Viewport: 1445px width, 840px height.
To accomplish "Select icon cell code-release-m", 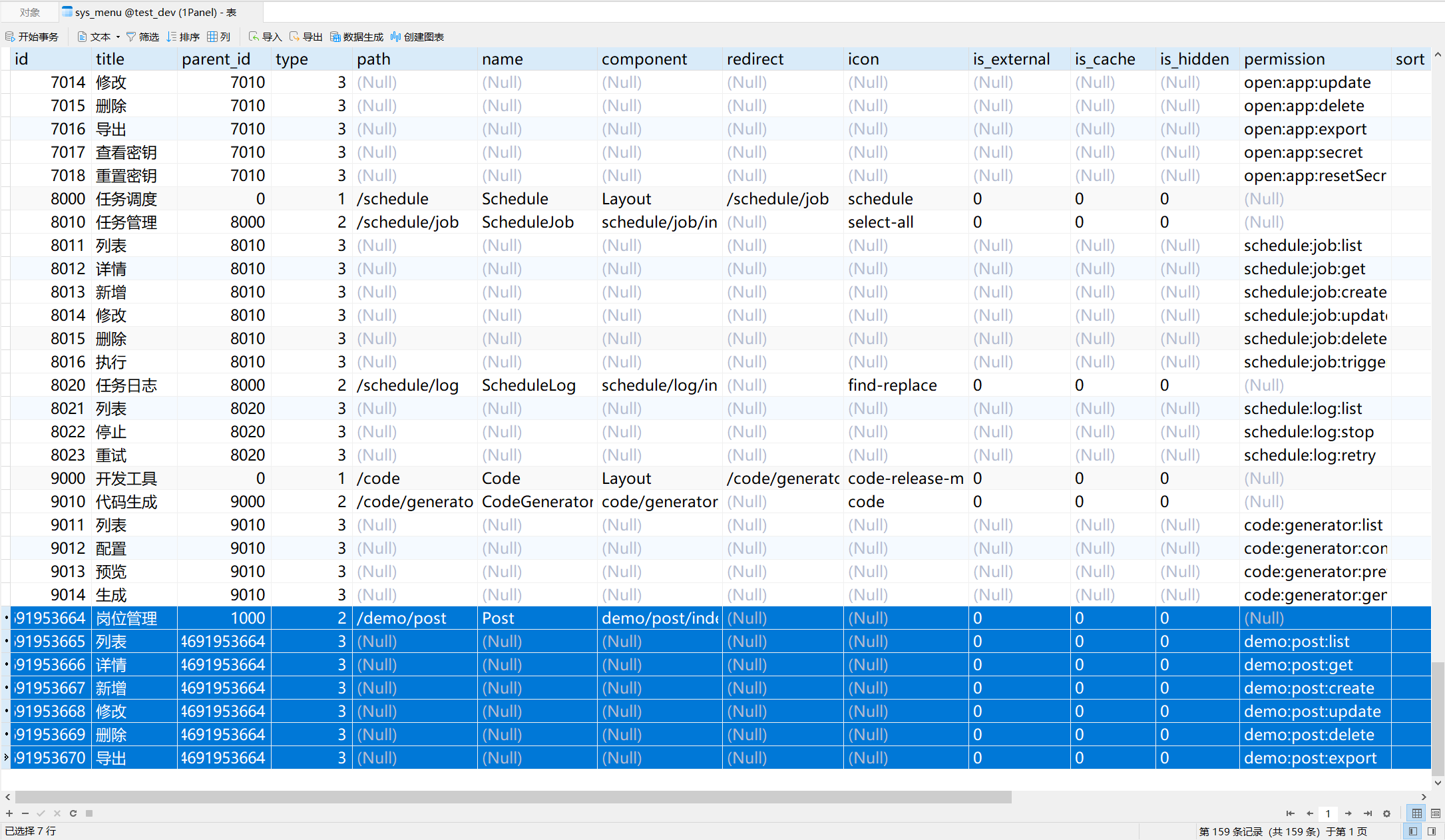I will [906, 479].
